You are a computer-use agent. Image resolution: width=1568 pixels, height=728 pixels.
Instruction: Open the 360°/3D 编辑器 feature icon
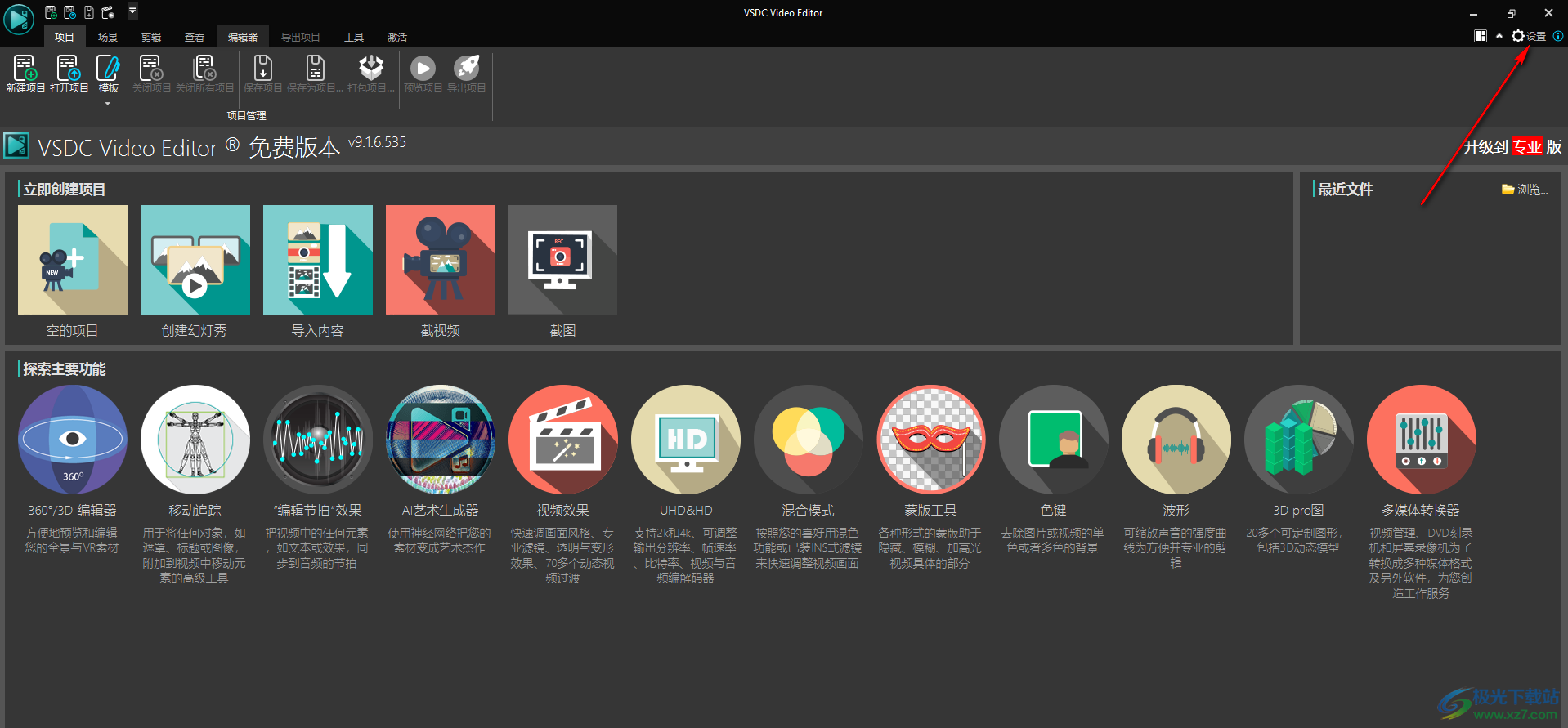point(73,440)
